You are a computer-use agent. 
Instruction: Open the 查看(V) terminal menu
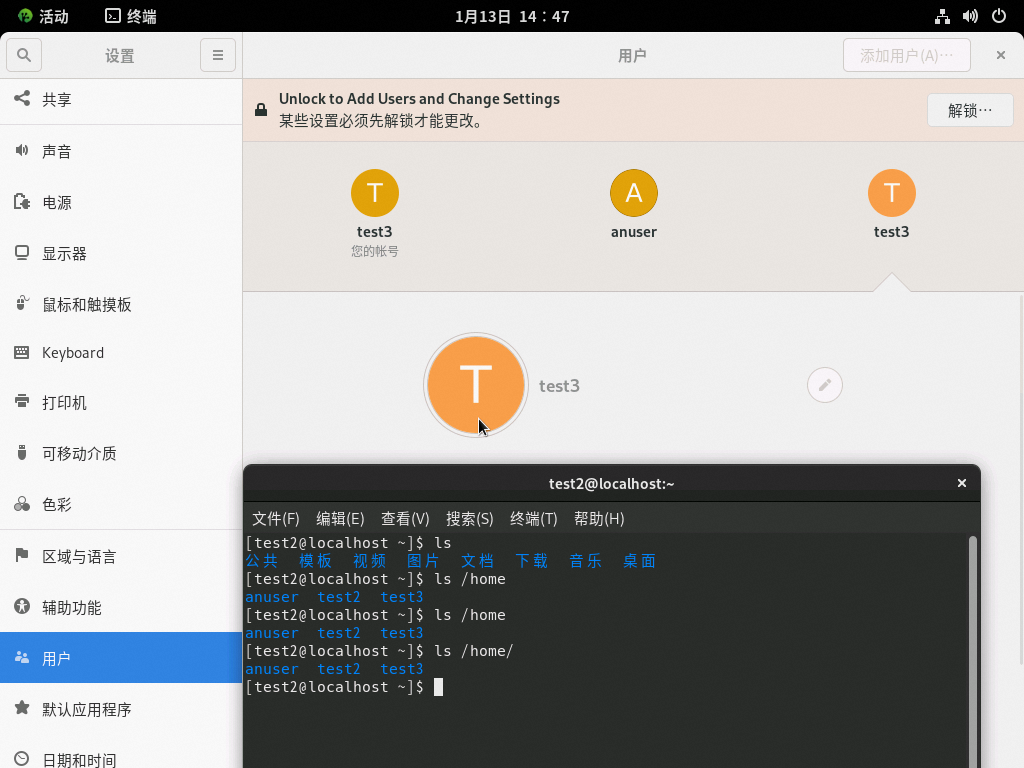pyautogui.click(x=405, y=518)
